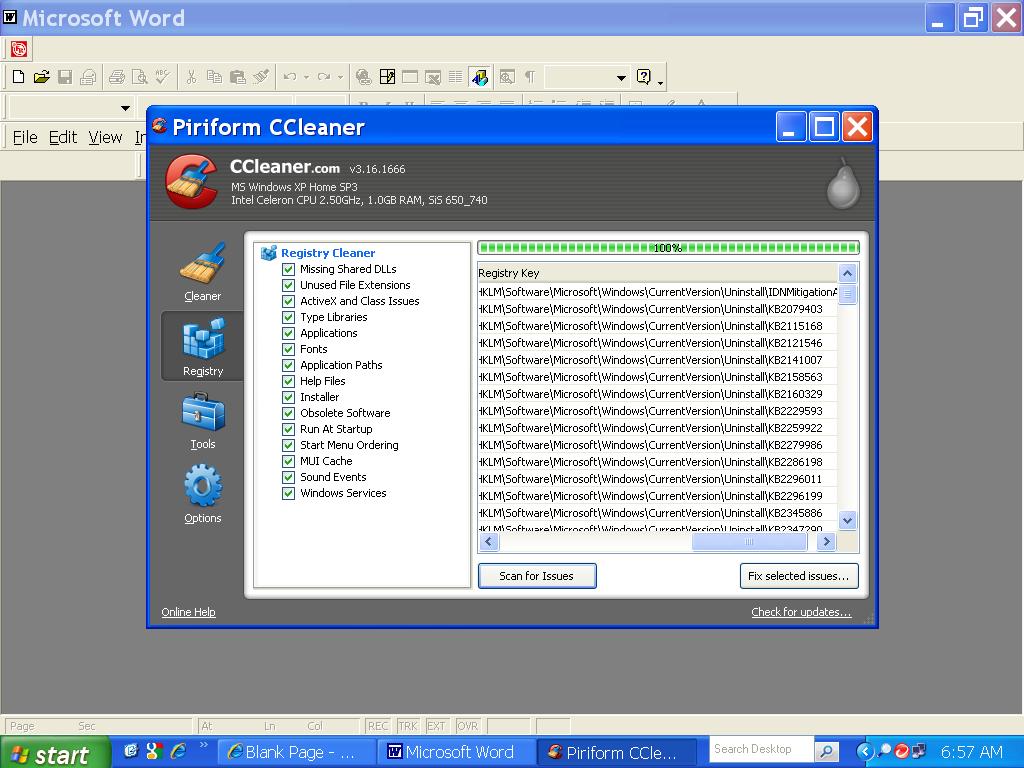
Task: Click the red icon above Word's toolbar
Action: [19, 49]
